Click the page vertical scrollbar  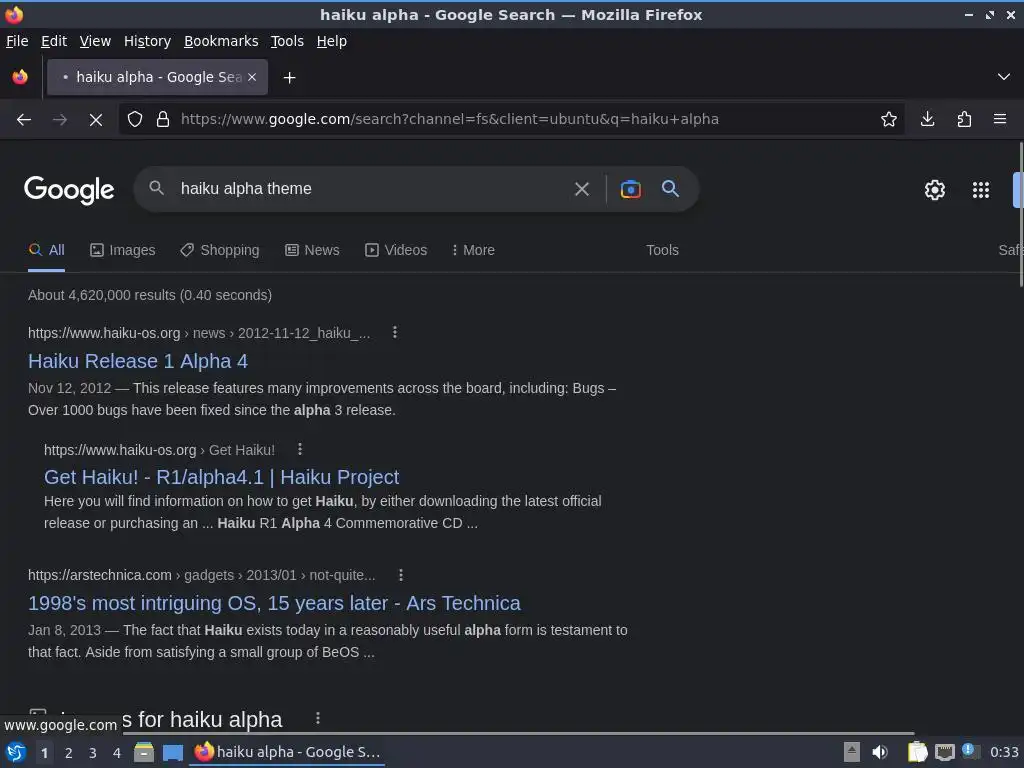tap(1020, 216)
